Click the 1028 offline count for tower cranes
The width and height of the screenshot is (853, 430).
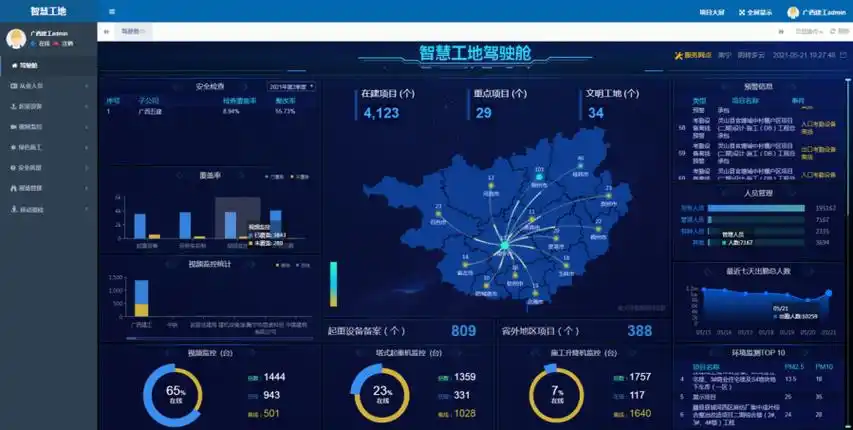[x=465, y=414]
